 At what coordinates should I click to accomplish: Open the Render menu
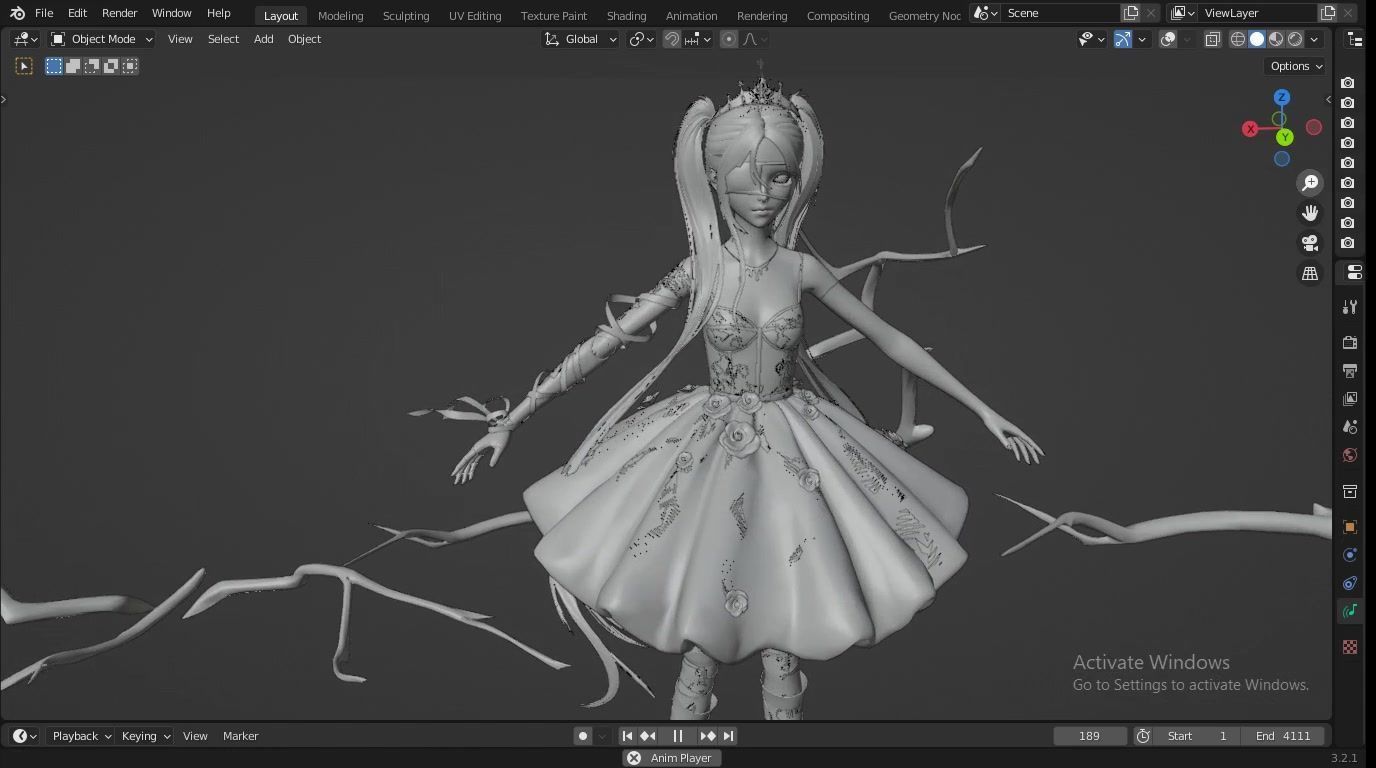coord(120,13)
